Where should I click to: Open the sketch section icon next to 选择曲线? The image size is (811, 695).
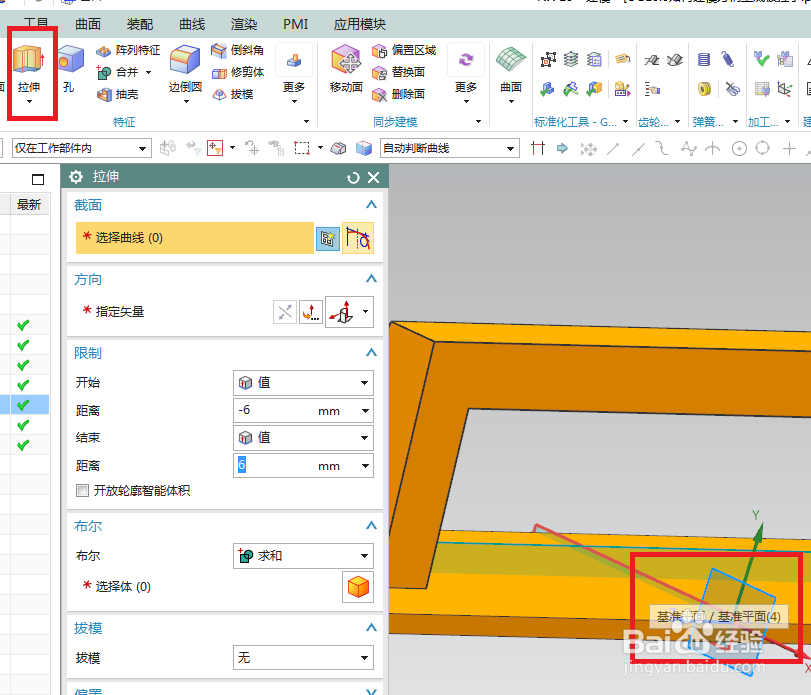click(x=327, y=238)
